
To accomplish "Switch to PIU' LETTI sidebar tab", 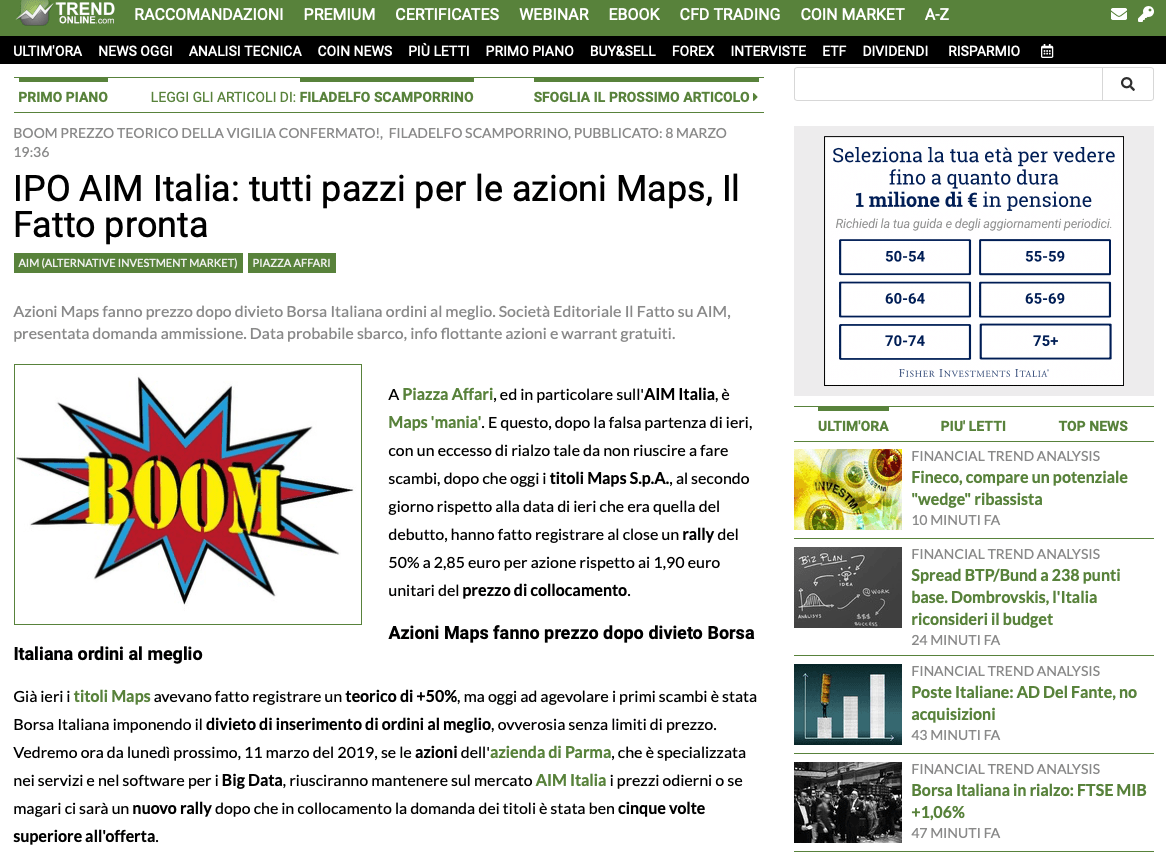I will (973, 426).
